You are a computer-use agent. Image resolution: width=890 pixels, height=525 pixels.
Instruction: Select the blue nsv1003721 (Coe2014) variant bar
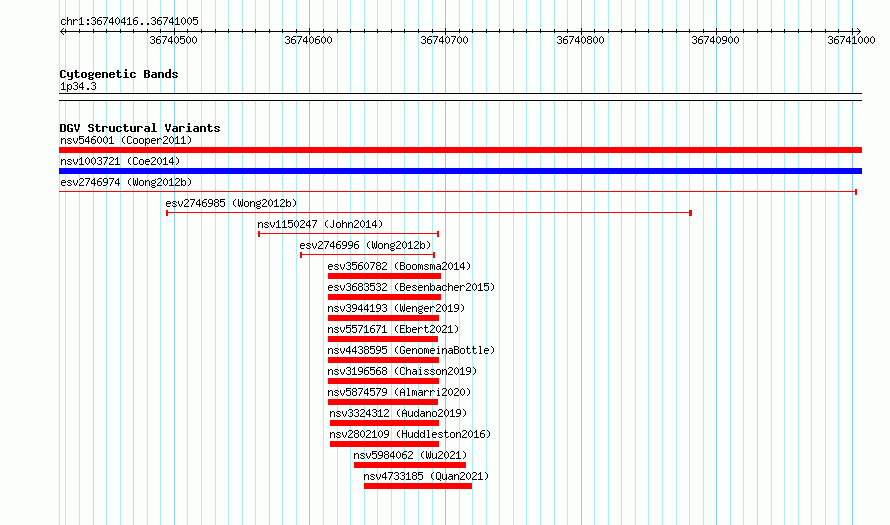coord(460,171)
